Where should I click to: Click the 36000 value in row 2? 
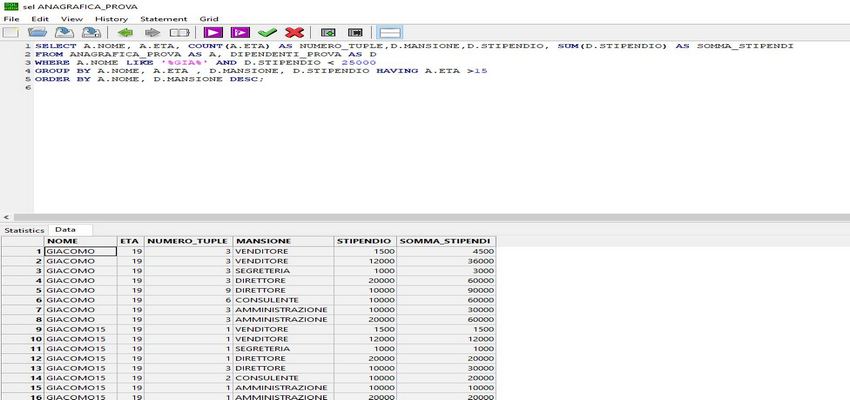click(447, 261)
